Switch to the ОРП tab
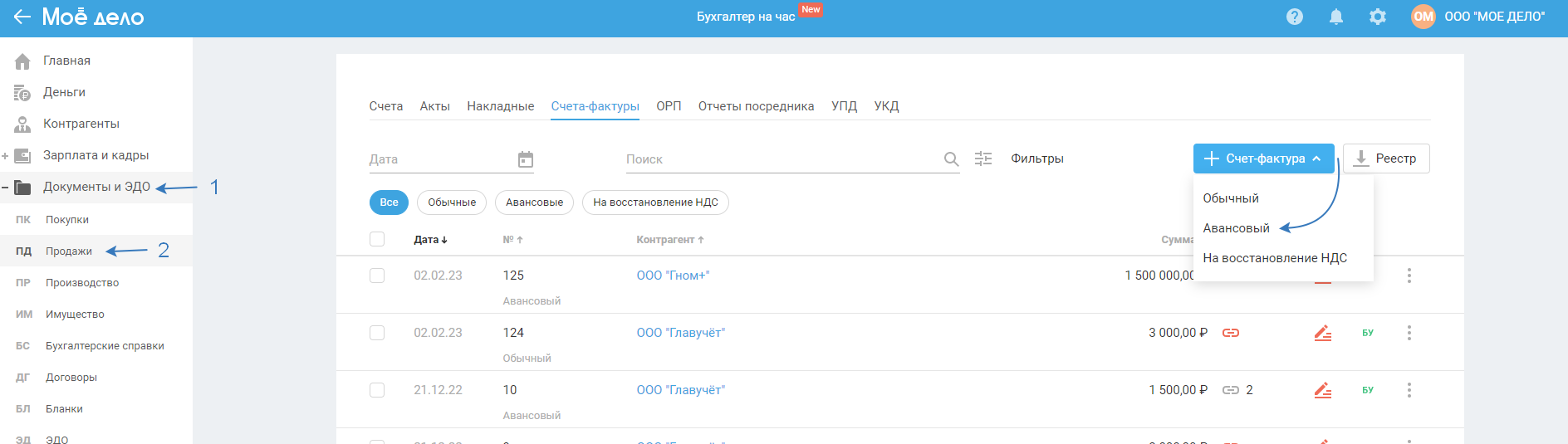The image size is (1568, 444). [x=669, y=106]
